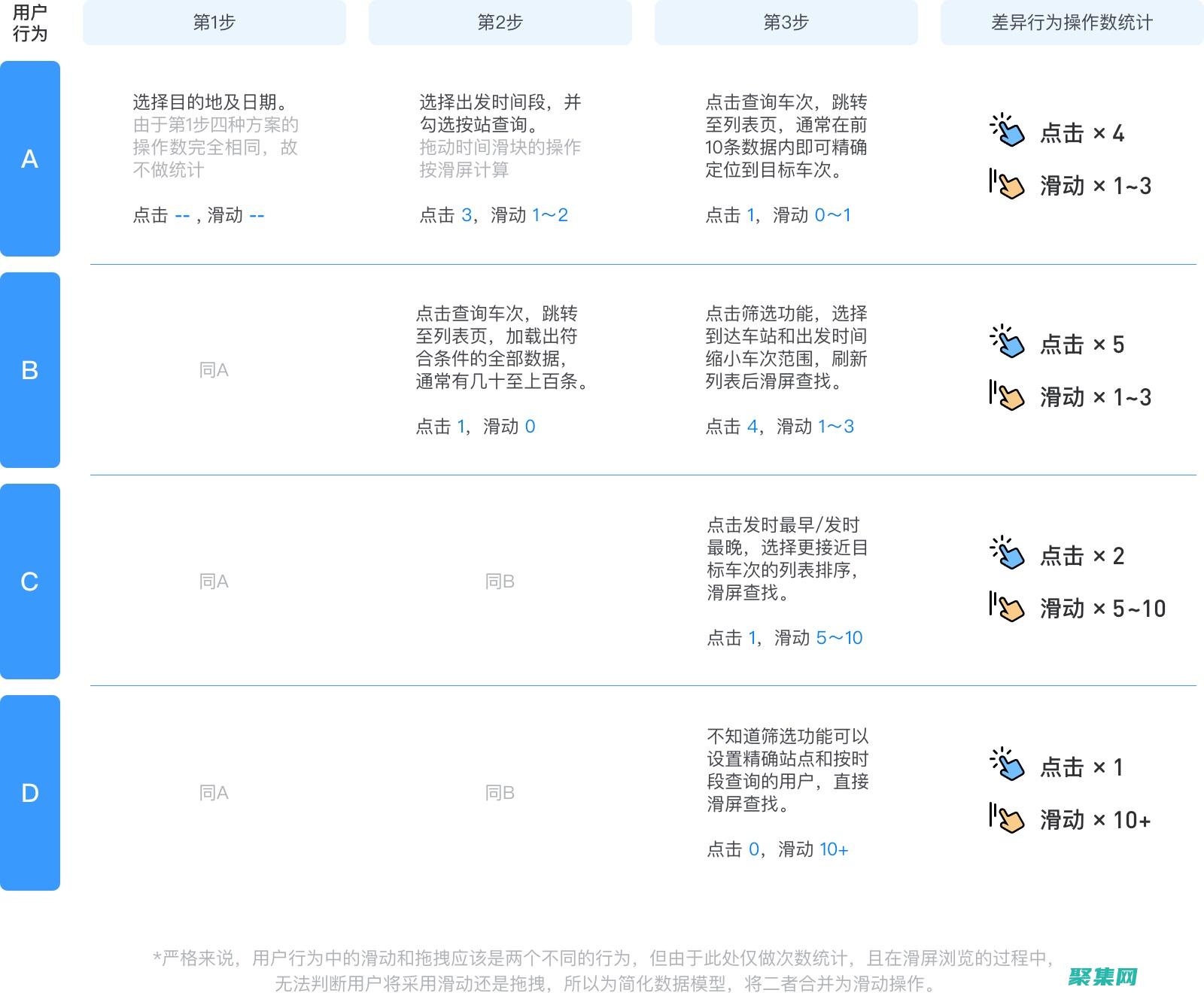Select row label B
This screenshot has width=1204, height=993.
coord(30,370)
